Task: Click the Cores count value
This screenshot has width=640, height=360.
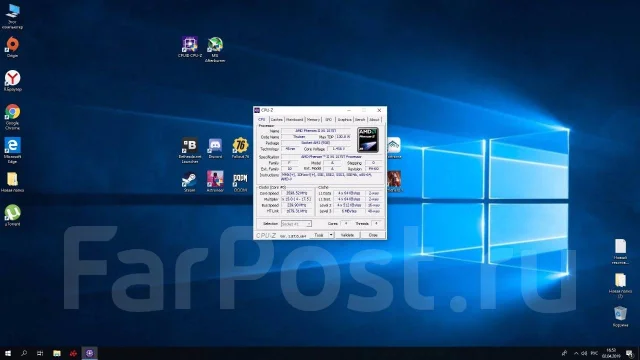Action: [x=346, y=224]
